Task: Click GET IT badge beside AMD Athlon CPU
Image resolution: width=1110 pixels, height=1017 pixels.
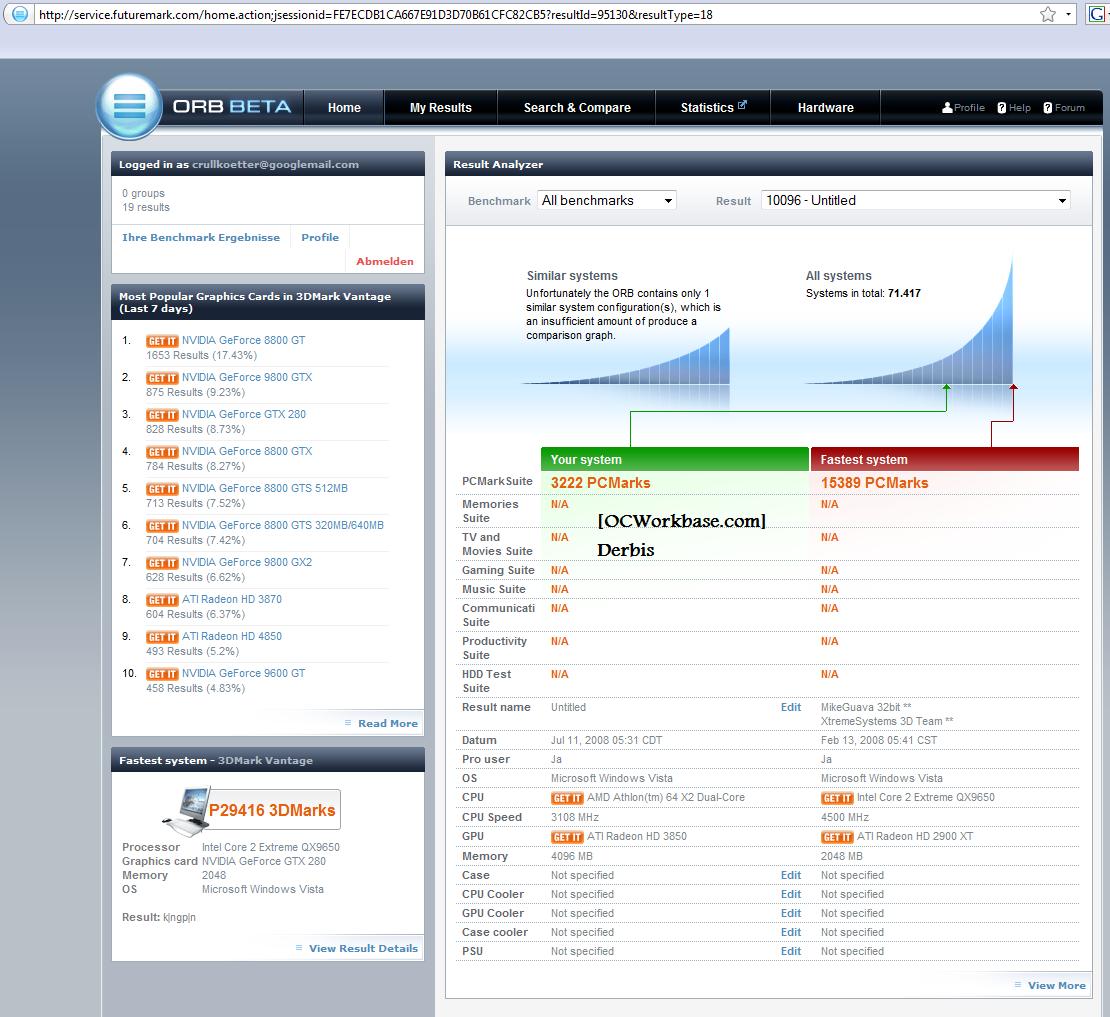Action: pyautogui.click(x=567, y=798)
